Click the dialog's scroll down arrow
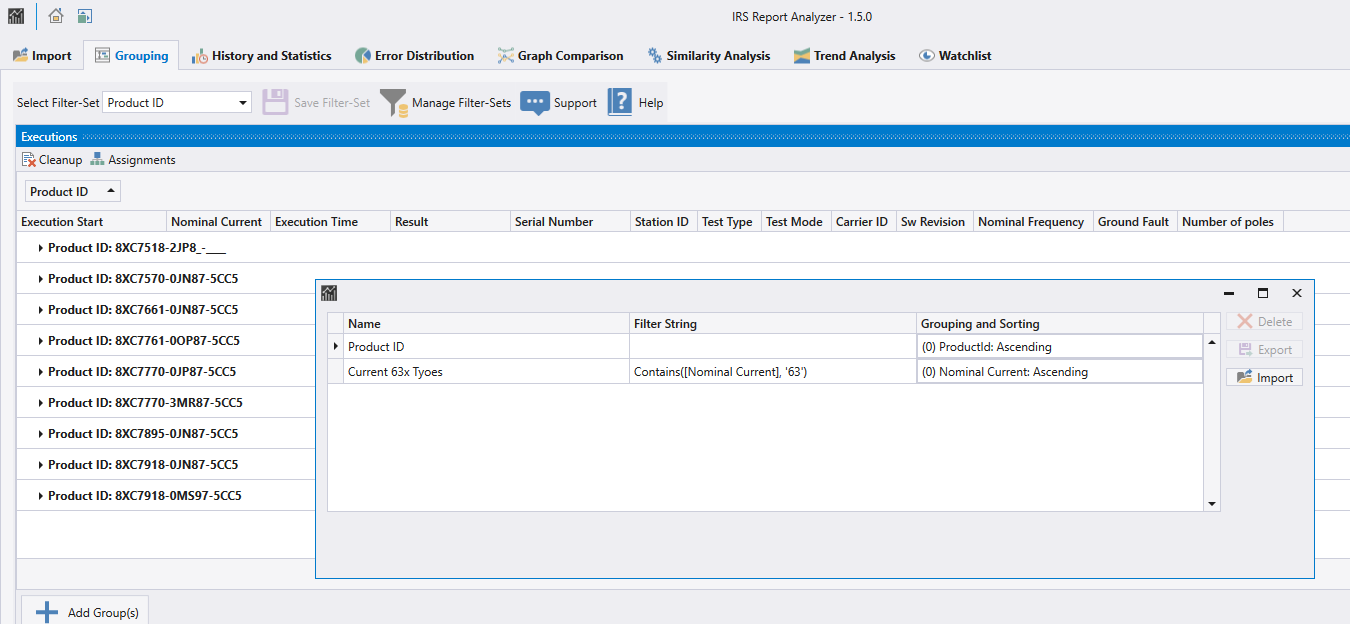 tap(1212, 505)
